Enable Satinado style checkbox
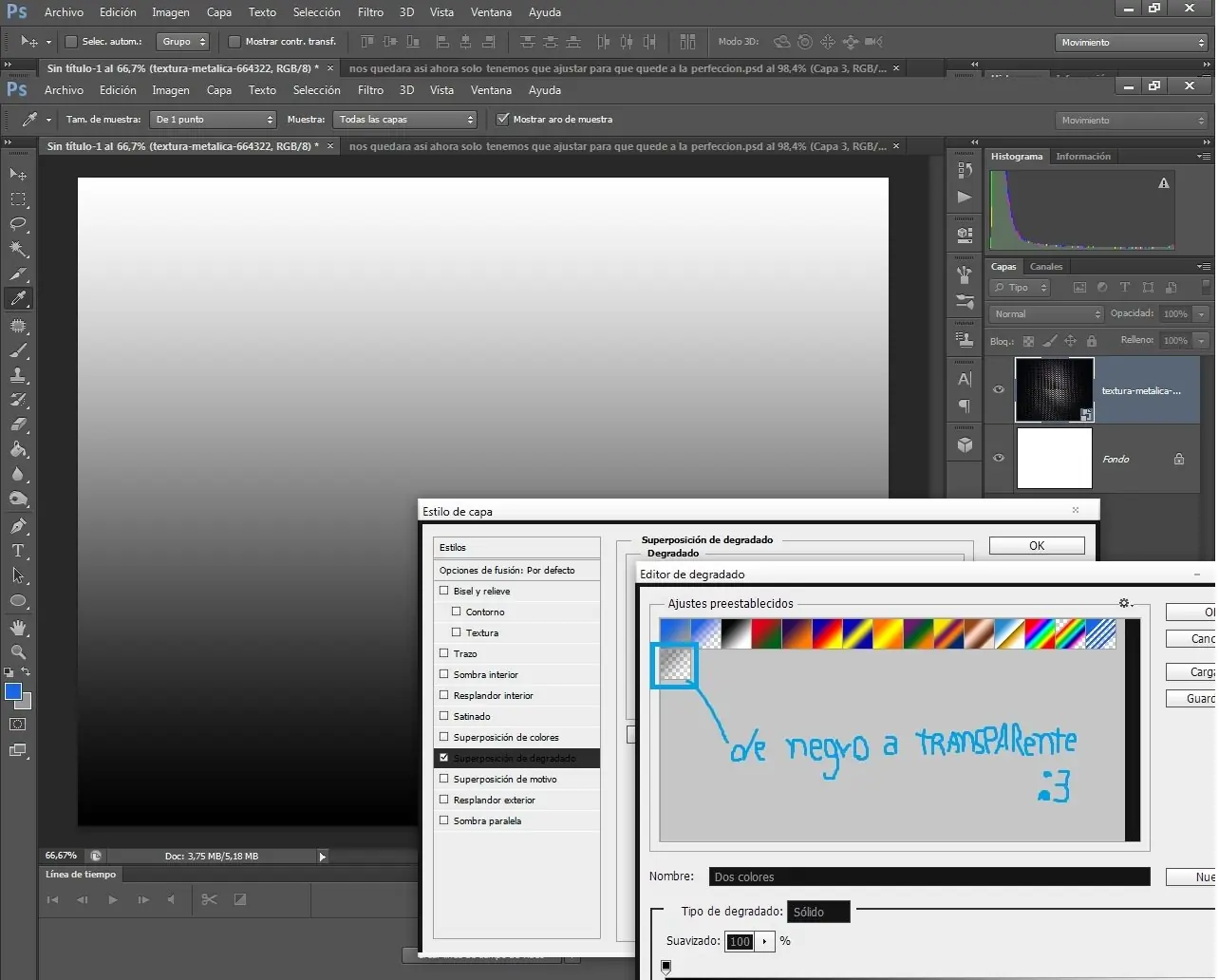 443,716
